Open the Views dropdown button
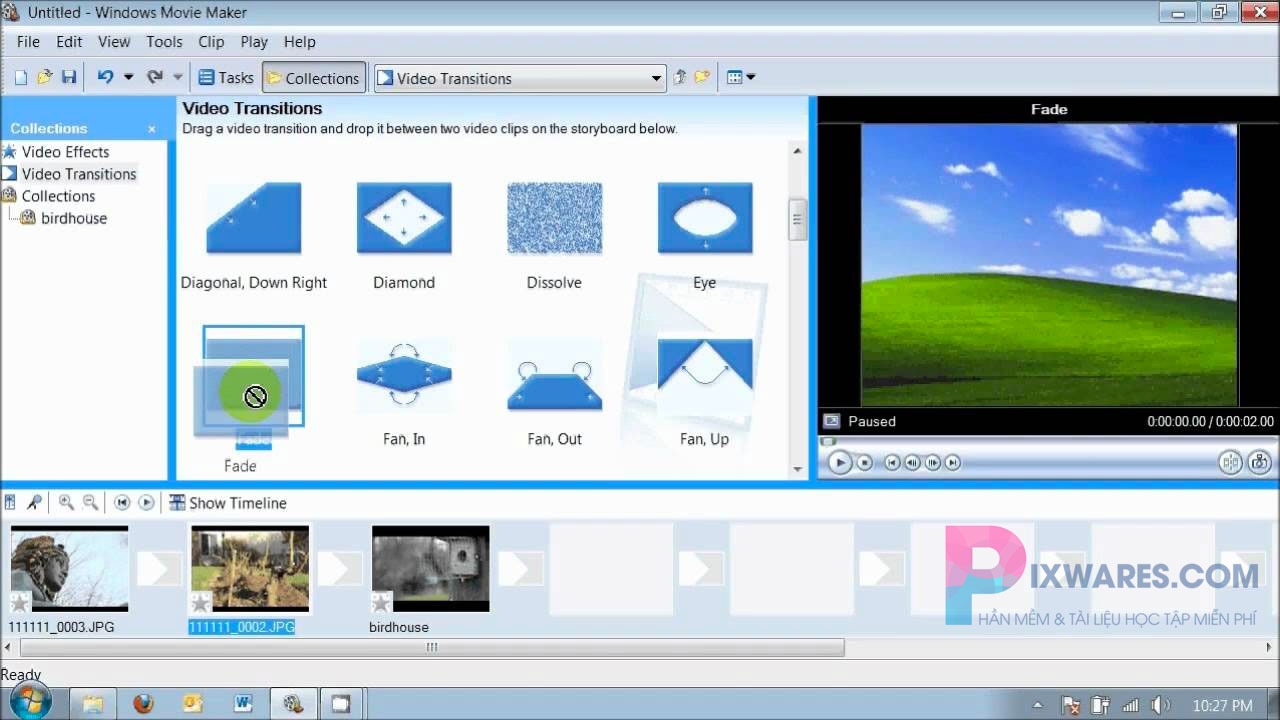 741,77
